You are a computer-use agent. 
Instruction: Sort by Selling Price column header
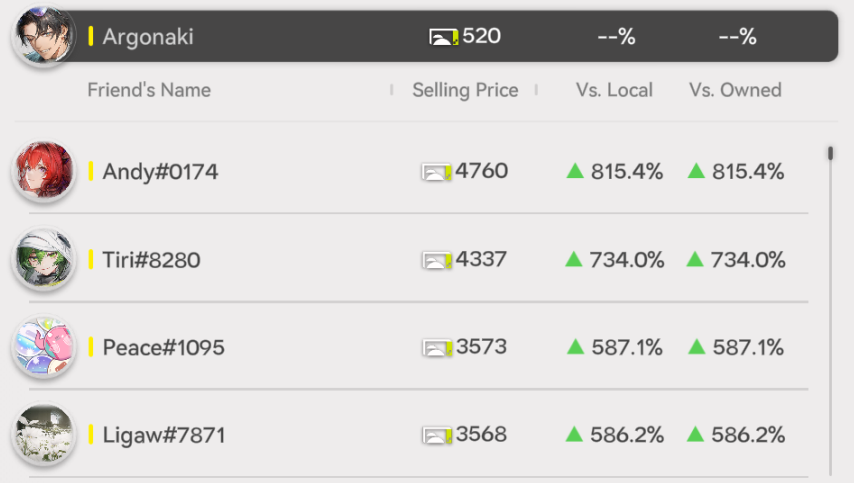tap(465, 90)
